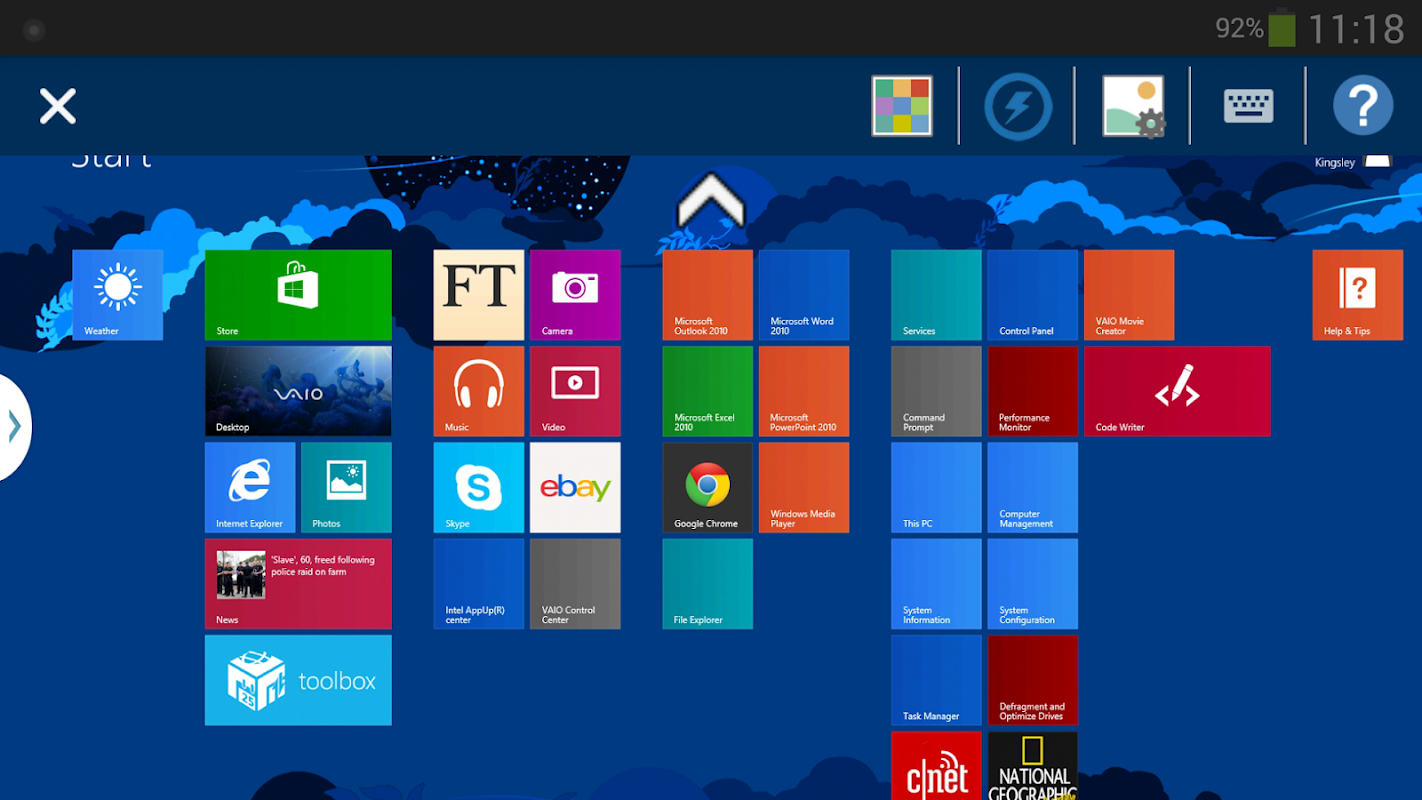The width and height of the screenshot is (1422, 800).
Task: Open the Store tile
Action: [298, 295]
